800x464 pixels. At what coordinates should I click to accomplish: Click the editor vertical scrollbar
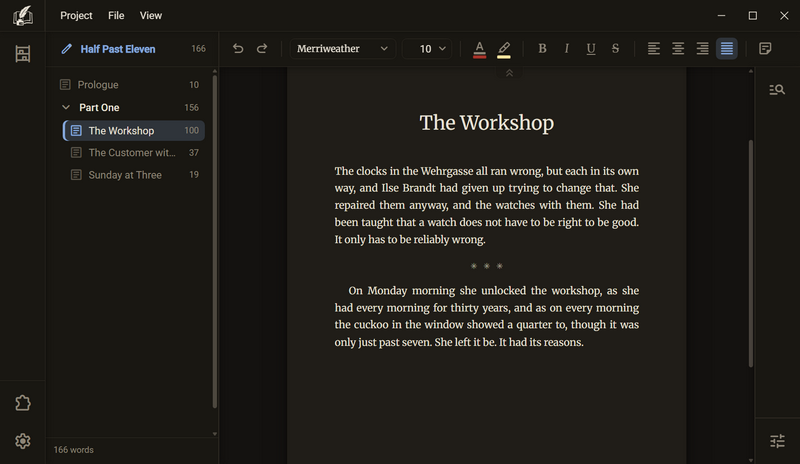tap(751, 253)
